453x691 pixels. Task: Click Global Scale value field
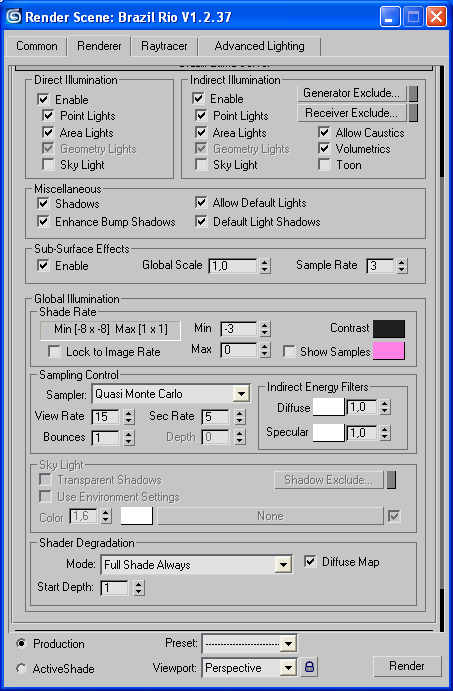pos(233,266)
